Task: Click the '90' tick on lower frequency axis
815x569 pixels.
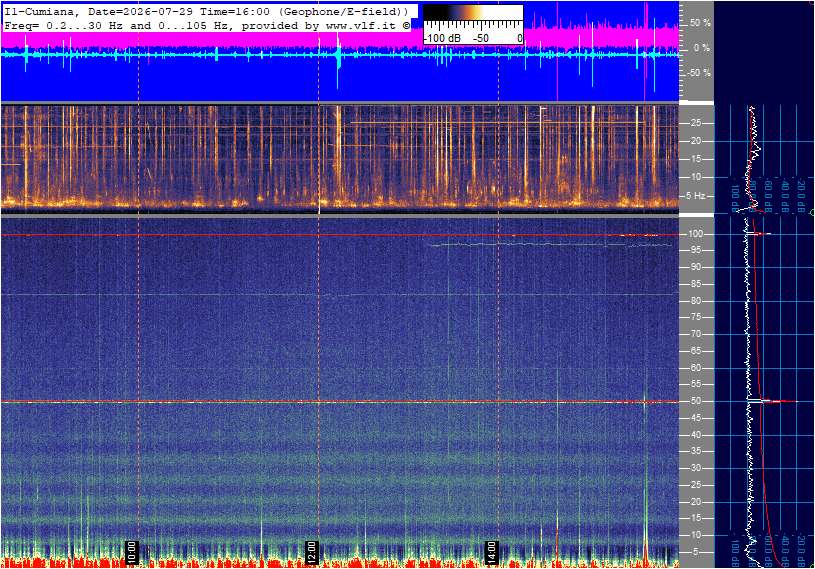Action: pyautogui.click(x=695, y=267)
